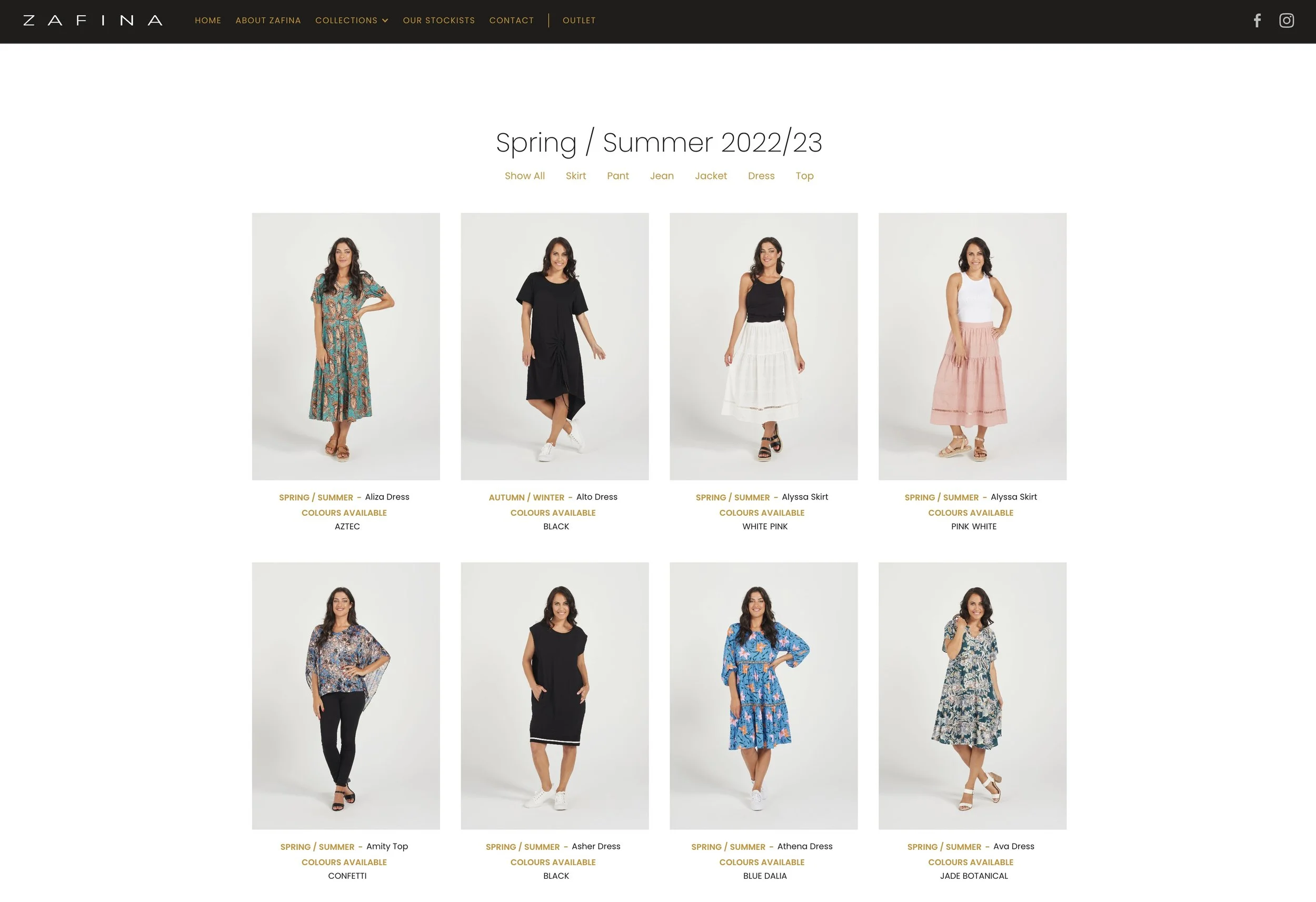The height and width of the screenshot is (902, 1316).
Task: Open the Athena Dress Blue Dalia photo
Action: (x=763, y=696)
